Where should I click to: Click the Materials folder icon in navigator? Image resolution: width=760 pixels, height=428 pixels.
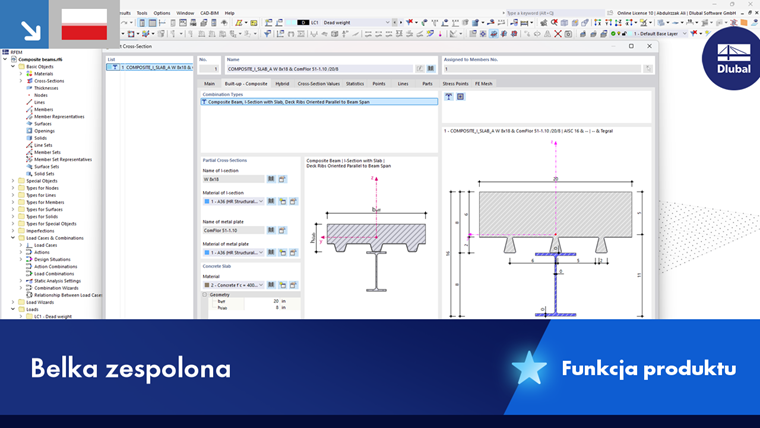coord(29,74)
